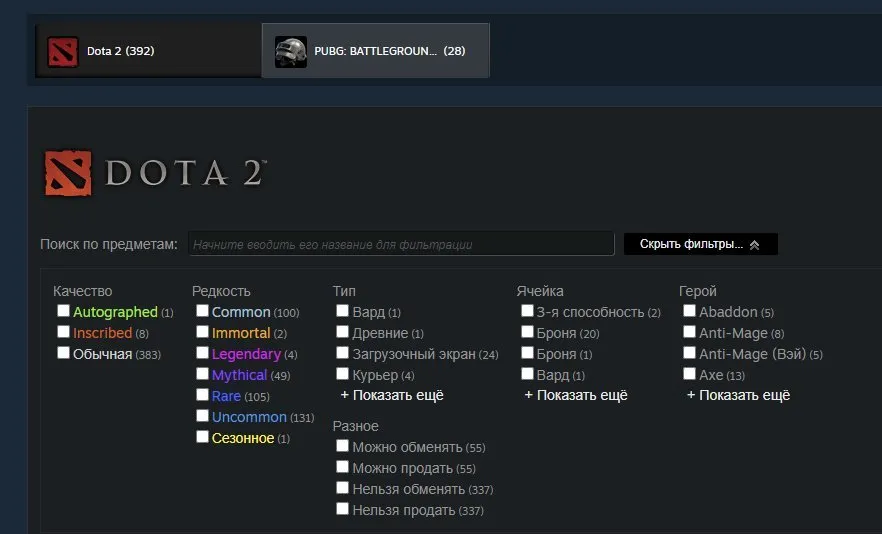Expand Показать ещё under Герой

(739, 396)
